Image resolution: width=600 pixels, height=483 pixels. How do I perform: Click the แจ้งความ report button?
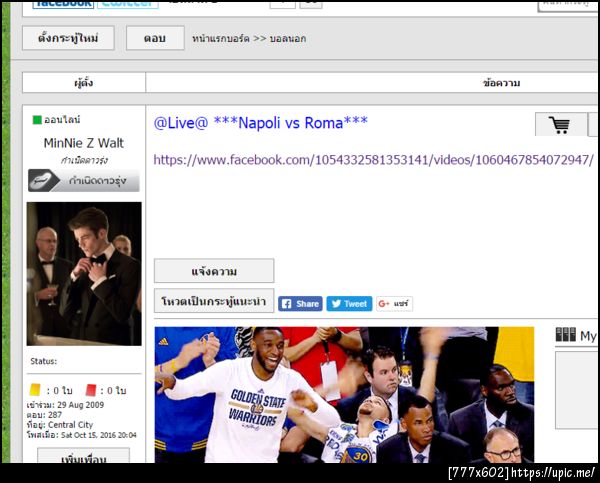pos(214,271)
